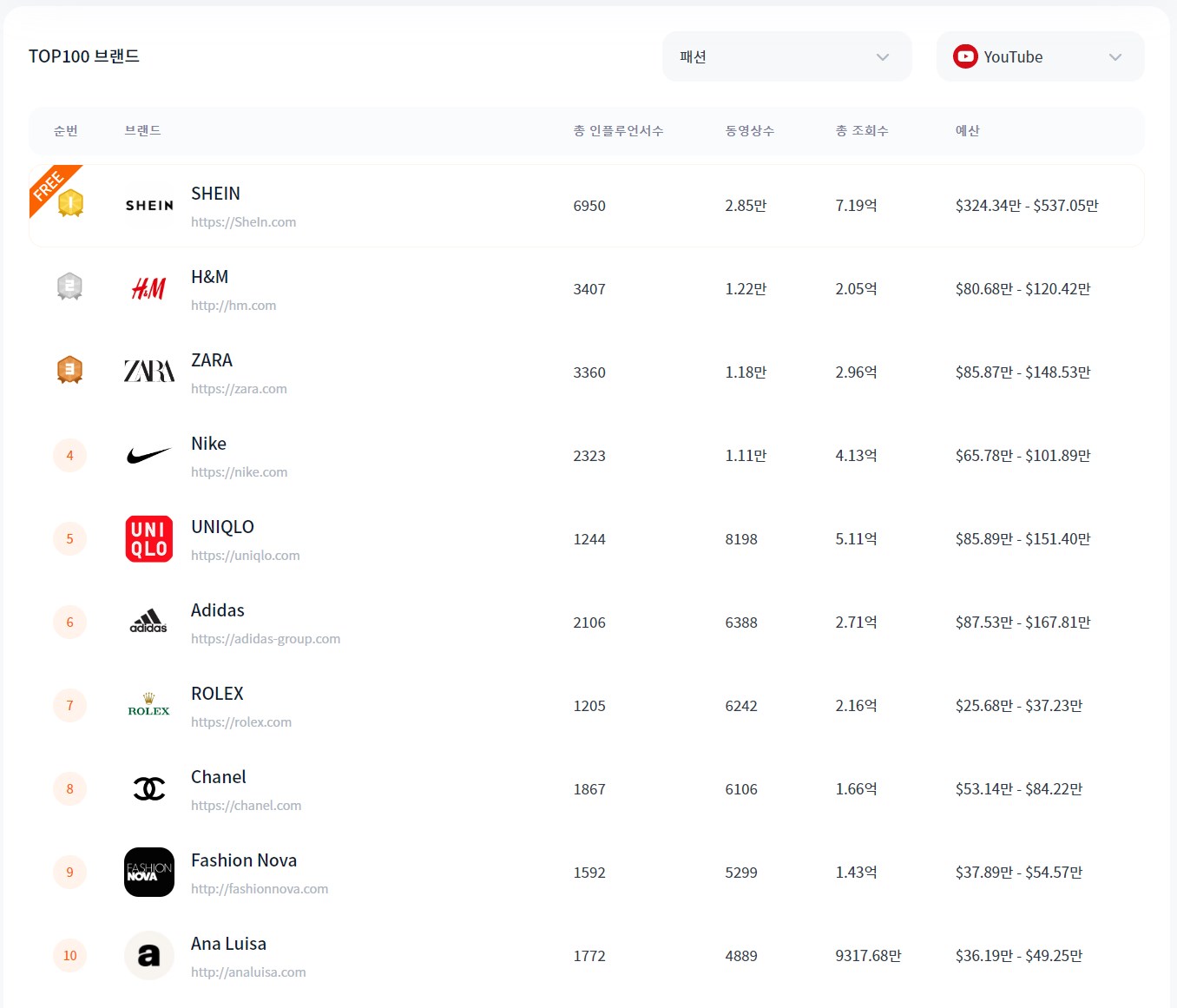Click the Fashion Nova black logo
1177x1008 pixels.
click(149, 872)
